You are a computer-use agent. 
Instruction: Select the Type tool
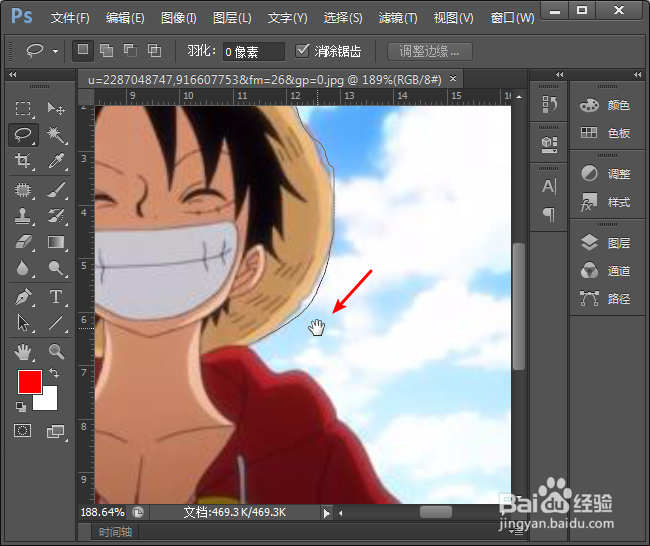coord(56,297)
